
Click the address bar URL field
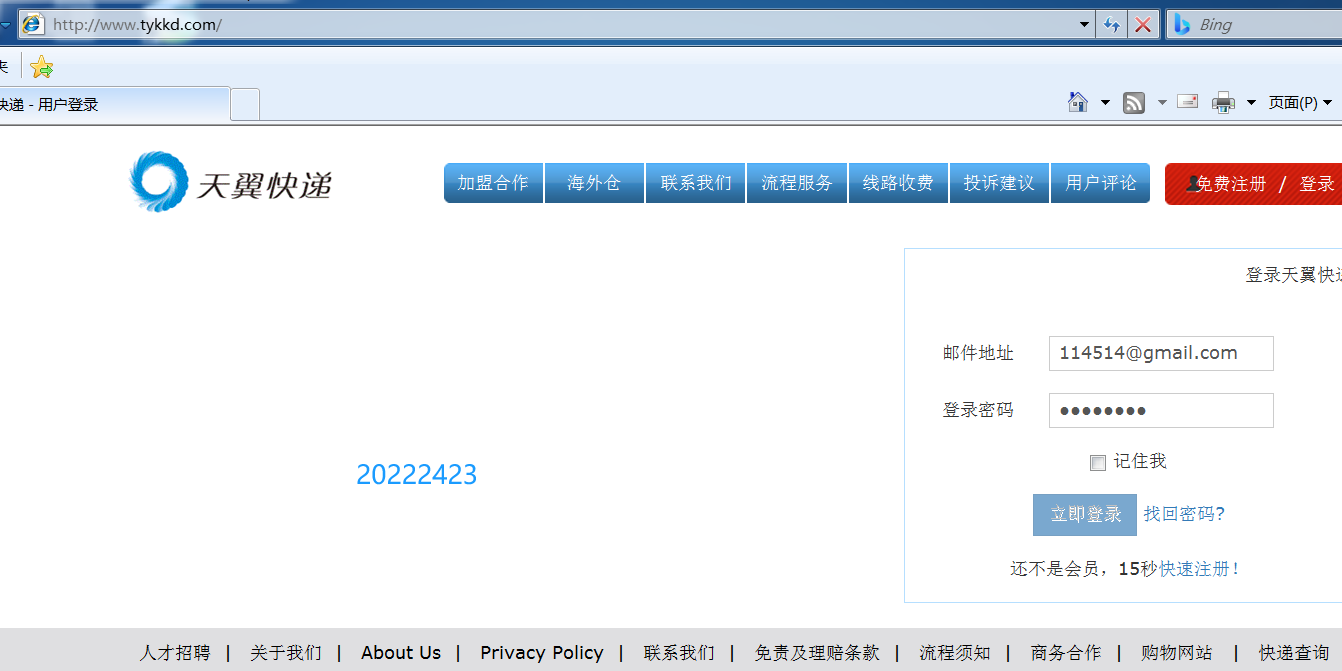[560, 25]
